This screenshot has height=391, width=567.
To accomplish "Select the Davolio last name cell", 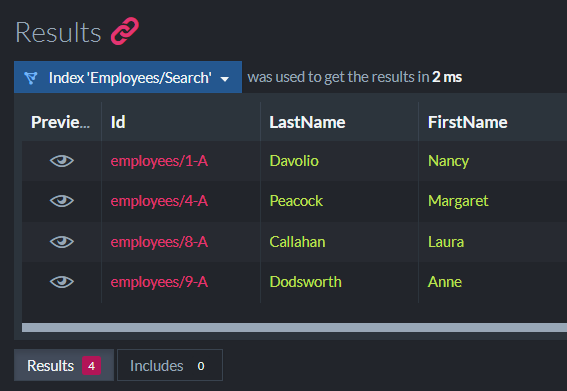I will pyautogui.click(x=294, y=161).
